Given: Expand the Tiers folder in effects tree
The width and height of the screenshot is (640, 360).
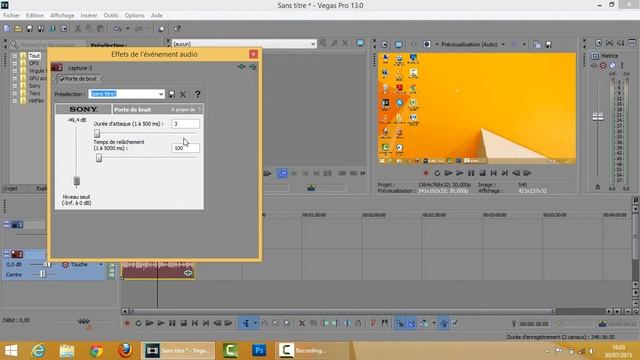Looking at the screenshot, I should click(15, 93).
